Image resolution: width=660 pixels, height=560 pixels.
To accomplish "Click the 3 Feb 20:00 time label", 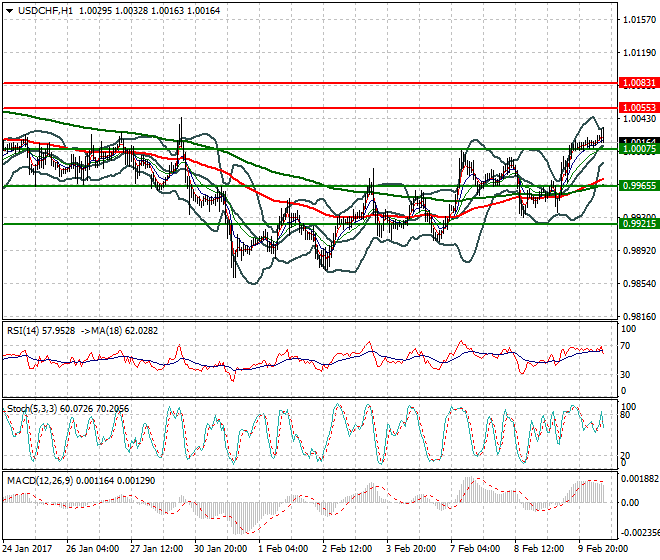I will click(x=411, y=549).
